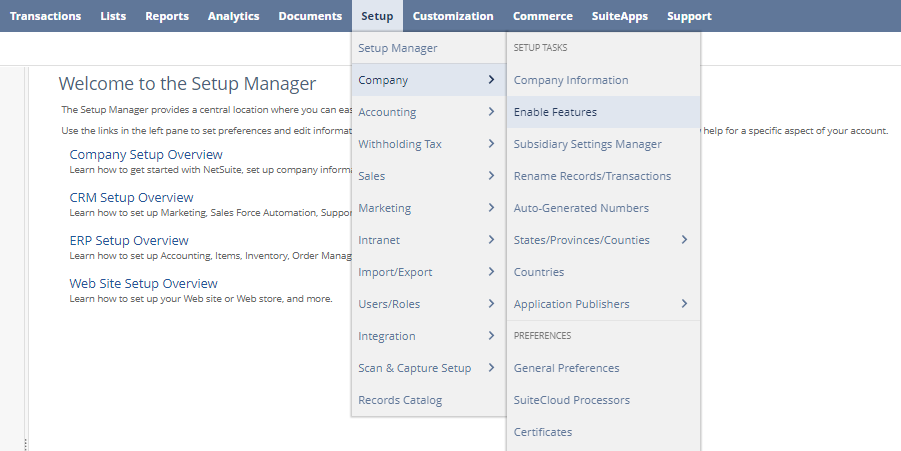Image resolution: width=901 pixels, height=451 pixels.
Task: Open the Customization menu
Action: pos(453,16)
